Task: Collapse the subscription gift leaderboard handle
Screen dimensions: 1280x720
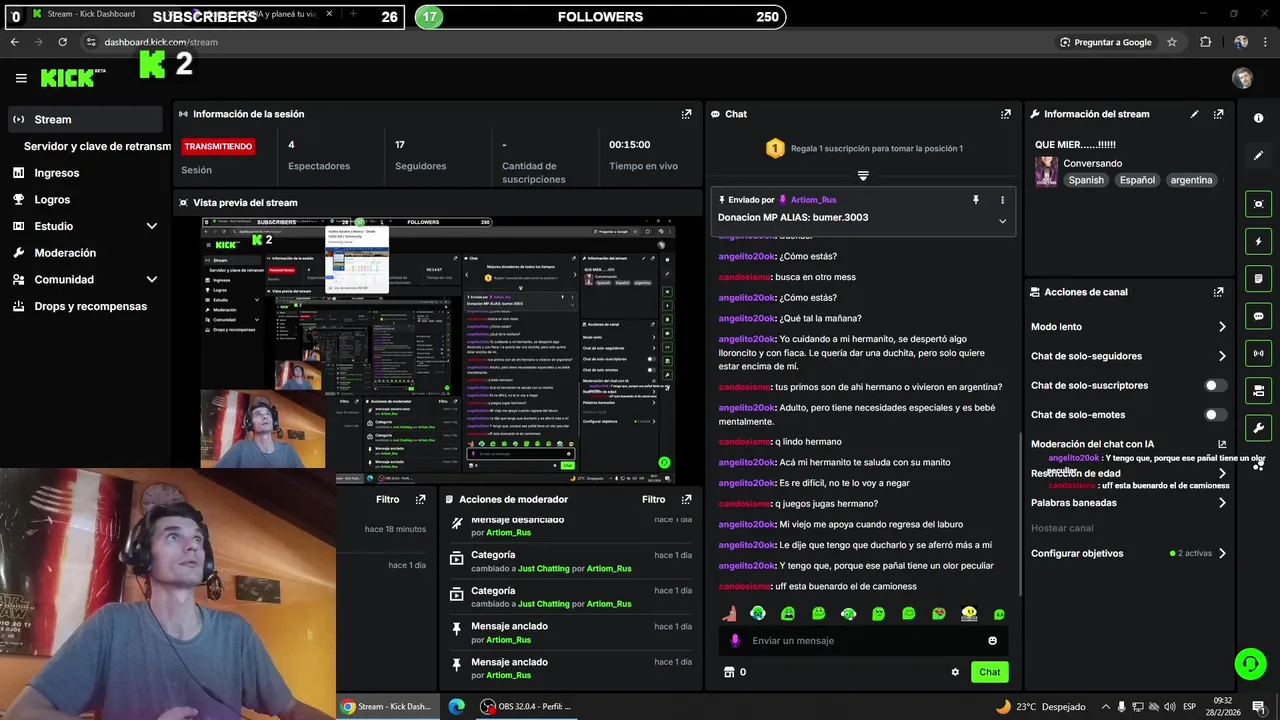Action: 862,175
